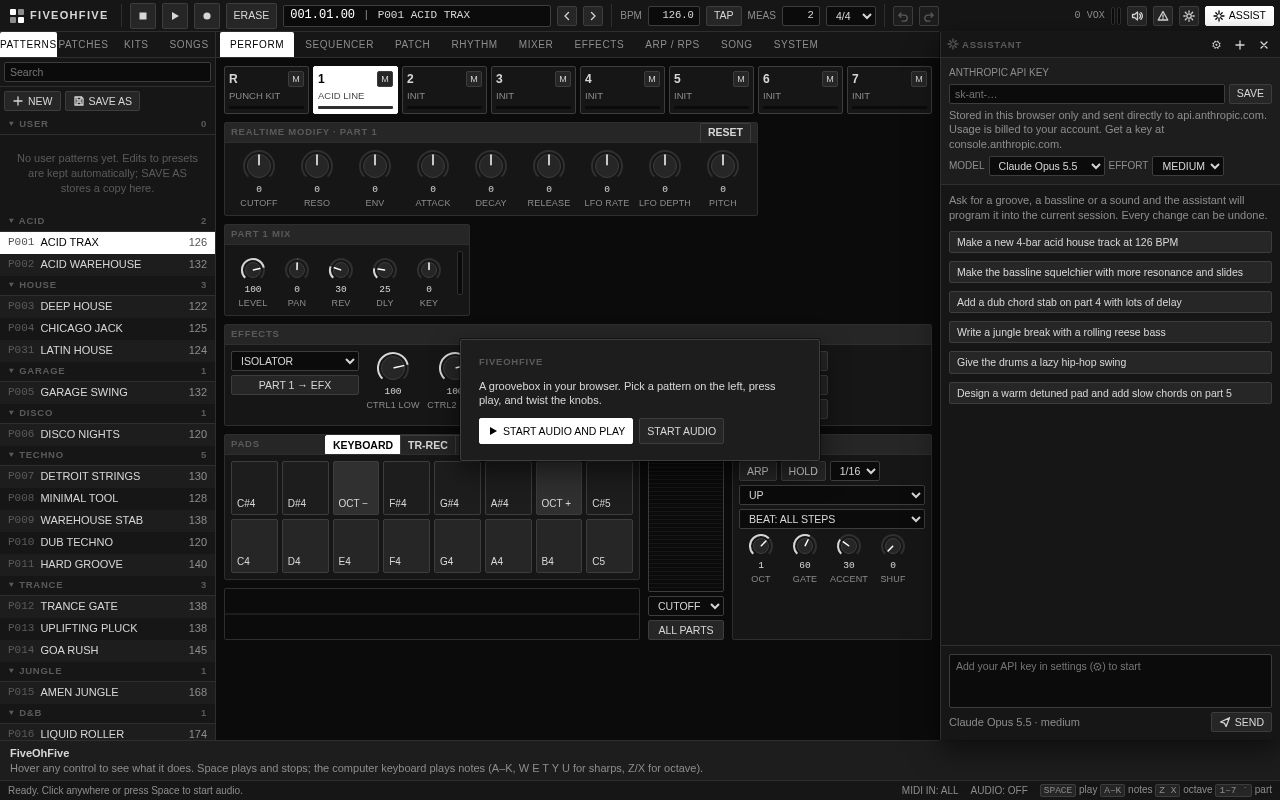
Task: Select the DEEP HOUSE pattern row
Action: [x=107, y=306]
